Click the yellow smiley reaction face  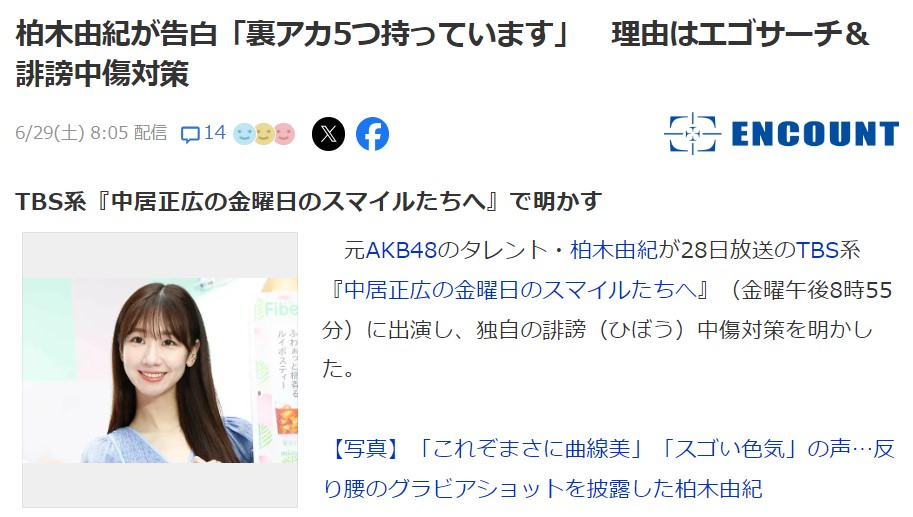pos(264,134)
